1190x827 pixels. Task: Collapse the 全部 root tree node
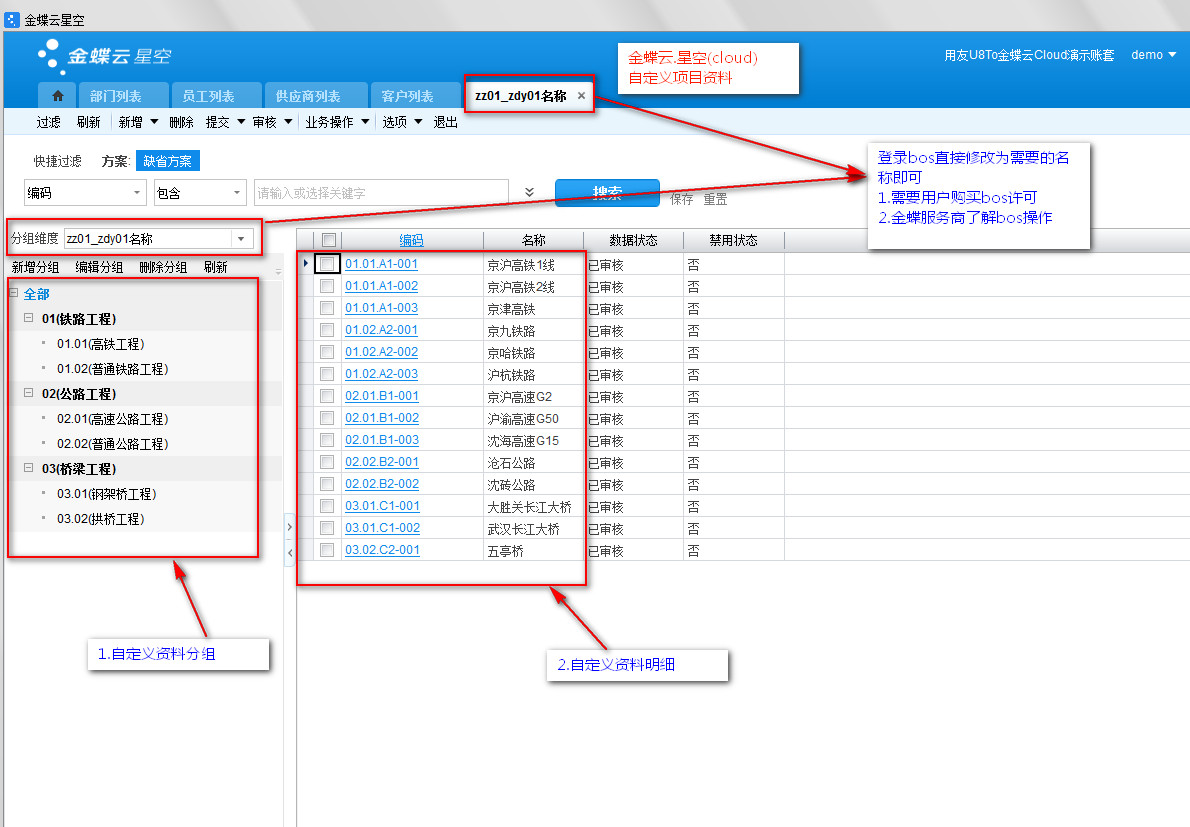click(x=13, y=294)
